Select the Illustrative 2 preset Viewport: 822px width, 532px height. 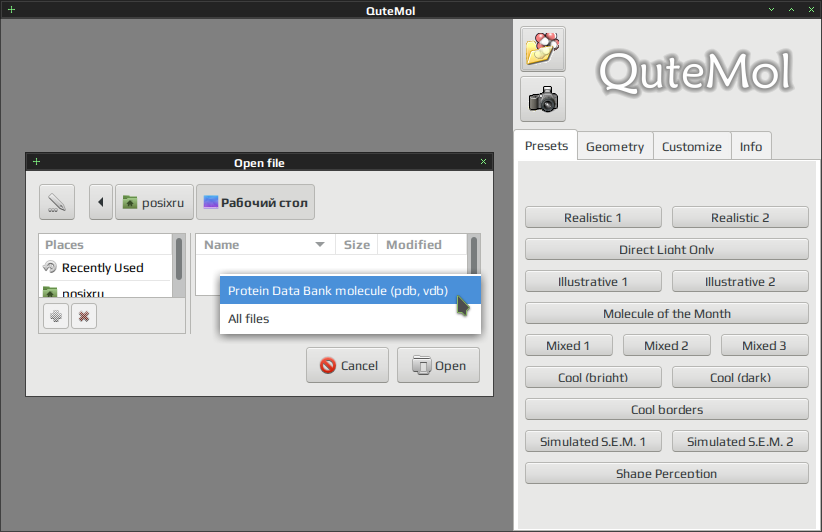pos(740,281)
